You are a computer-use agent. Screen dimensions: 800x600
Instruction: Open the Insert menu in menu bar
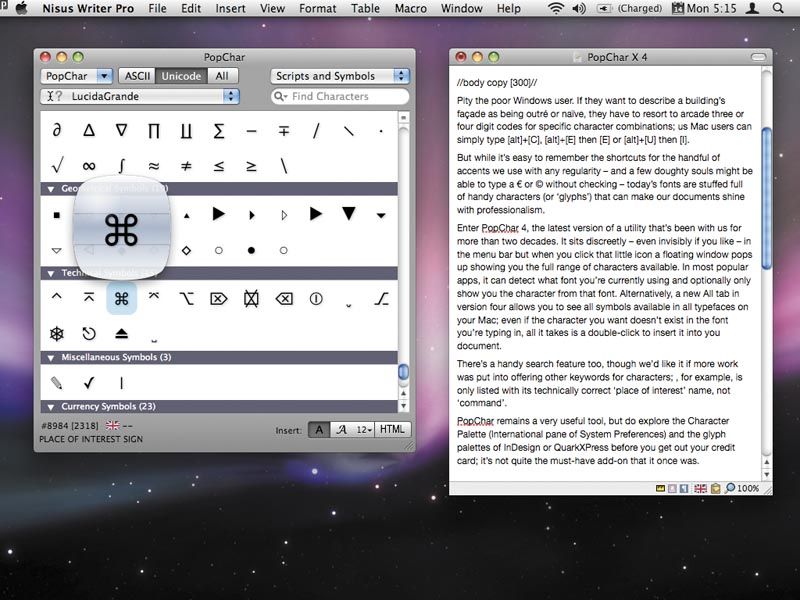230,8
